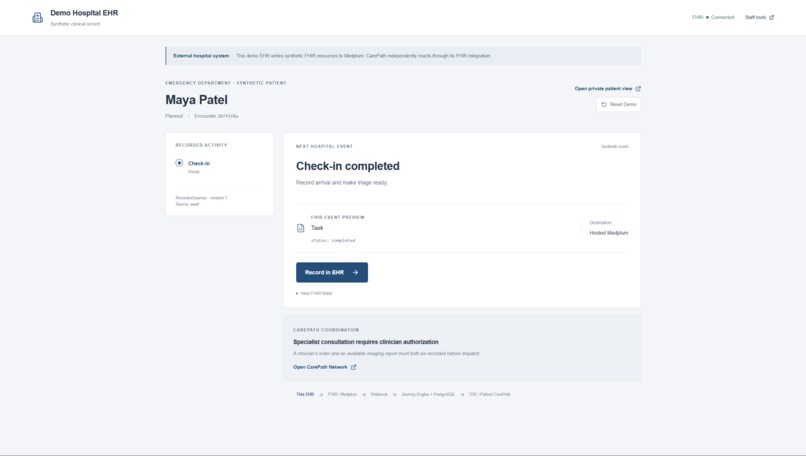Click the Check-in completed heading
The height and width of the screenshot is (456, 806).
click(347, 166)
